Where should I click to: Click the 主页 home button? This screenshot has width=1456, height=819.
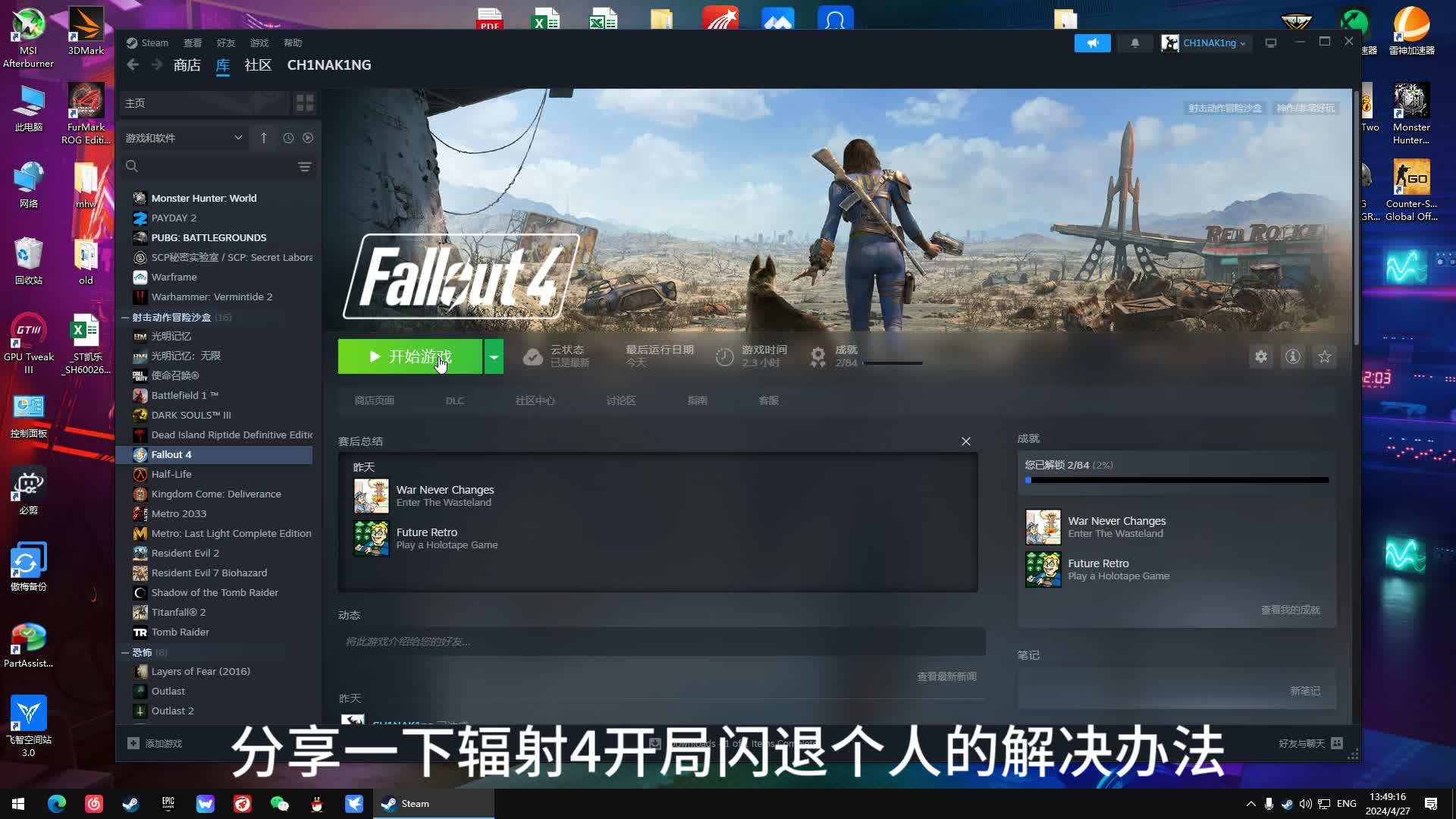(x=205, y=103)
